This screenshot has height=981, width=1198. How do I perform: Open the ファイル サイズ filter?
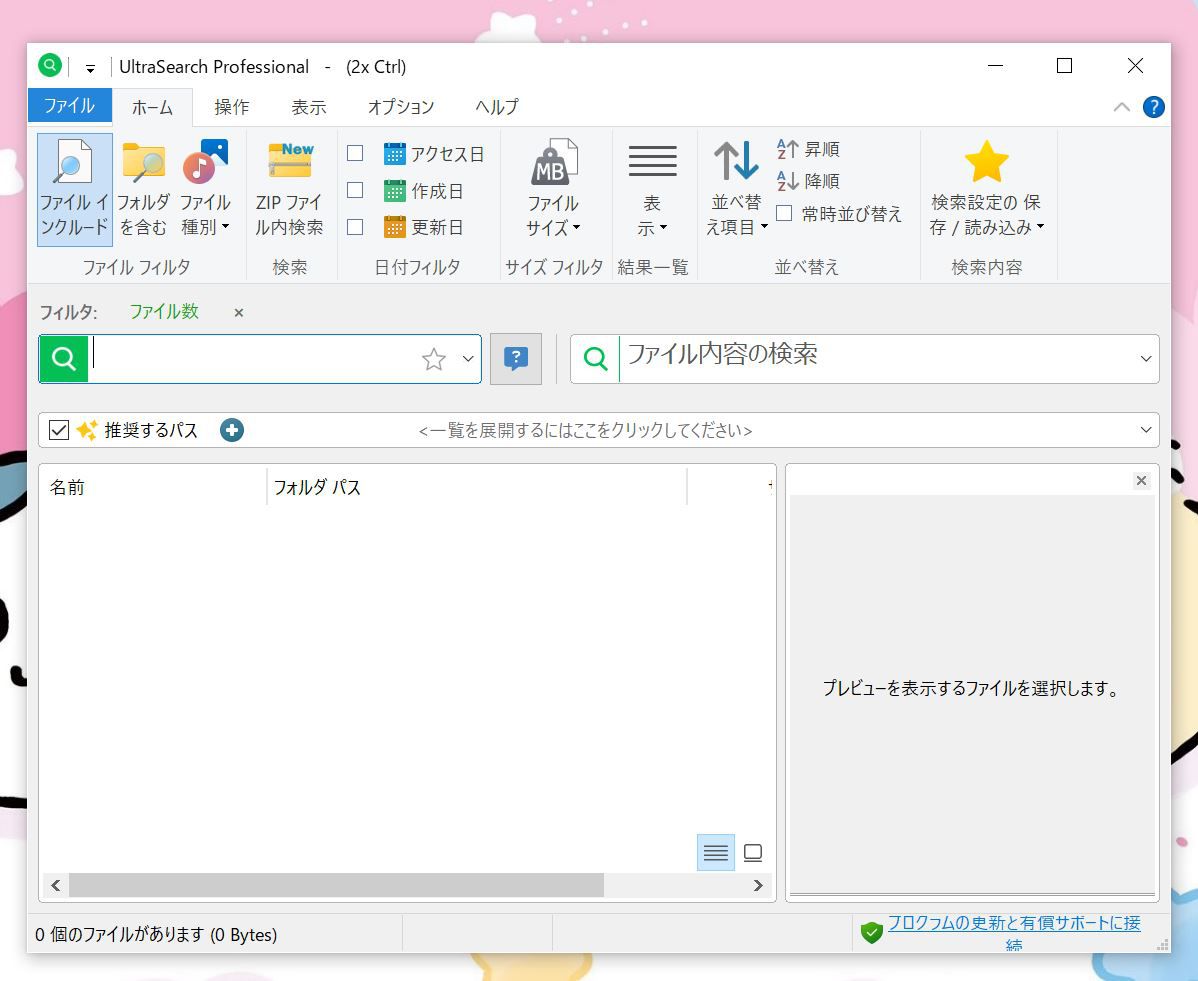point(553,190)
